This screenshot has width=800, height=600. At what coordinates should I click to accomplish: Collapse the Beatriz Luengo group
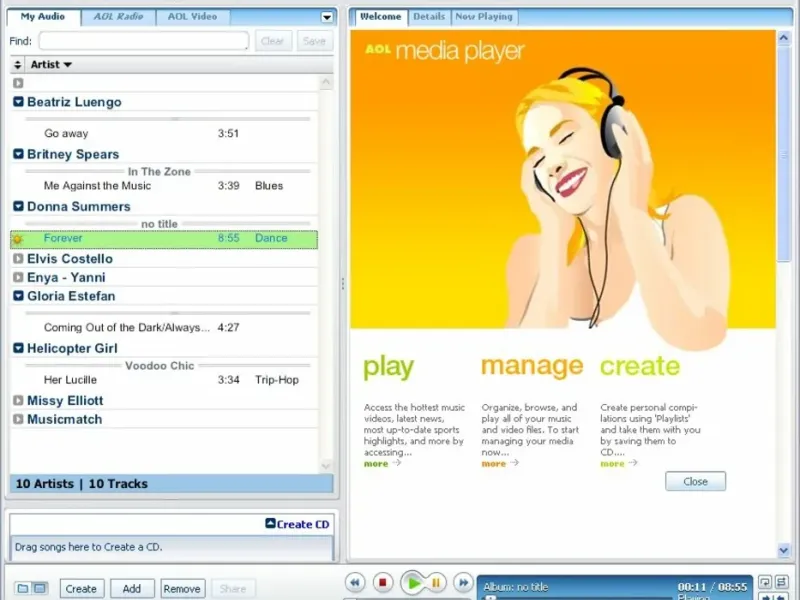[18, 102]
